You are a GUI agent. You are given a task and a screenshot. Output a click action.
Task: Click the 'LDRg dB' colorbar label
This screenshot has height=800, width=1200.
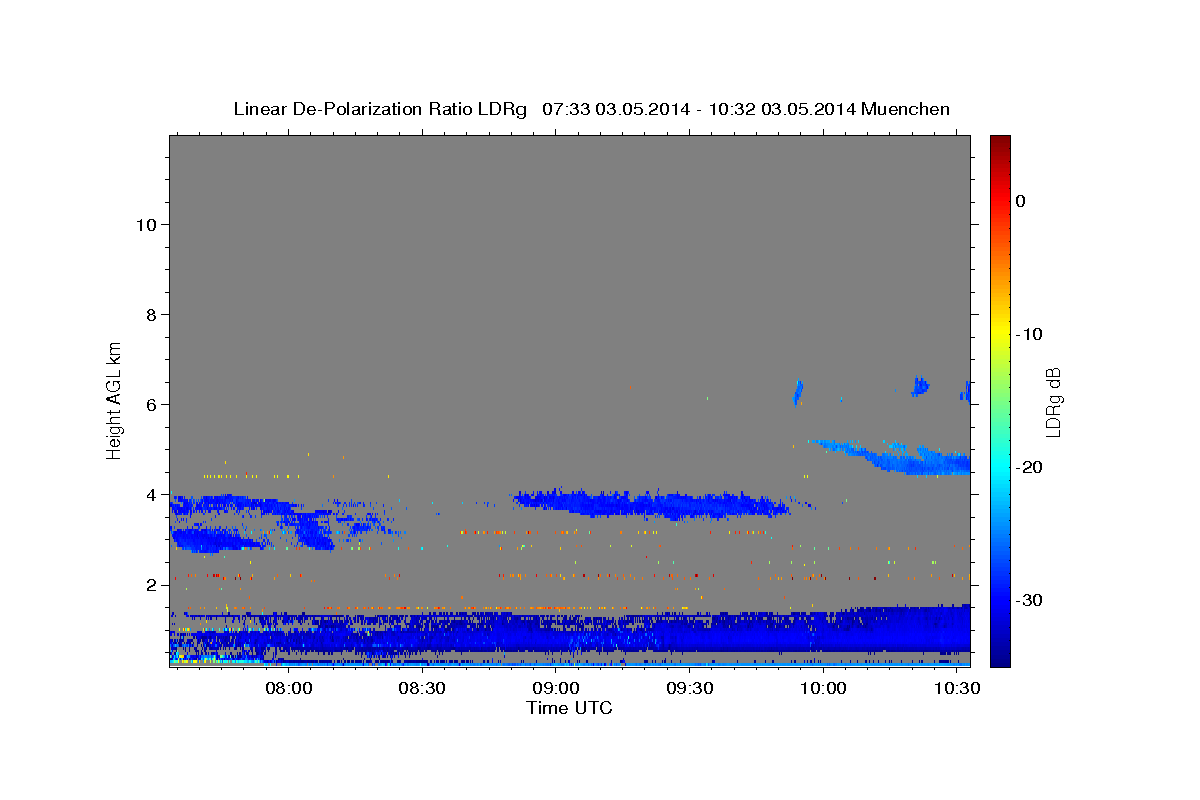point(1052,402)
